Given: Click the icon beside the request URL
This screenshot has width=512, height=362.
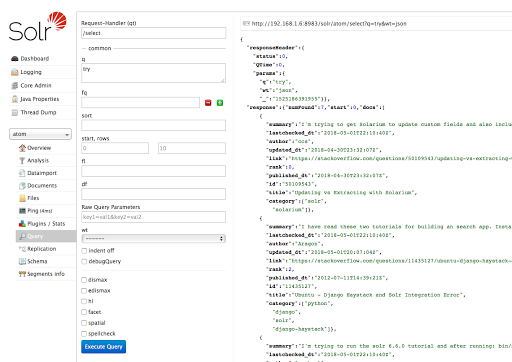Looking at the screenshot, I should pos(246,23).
